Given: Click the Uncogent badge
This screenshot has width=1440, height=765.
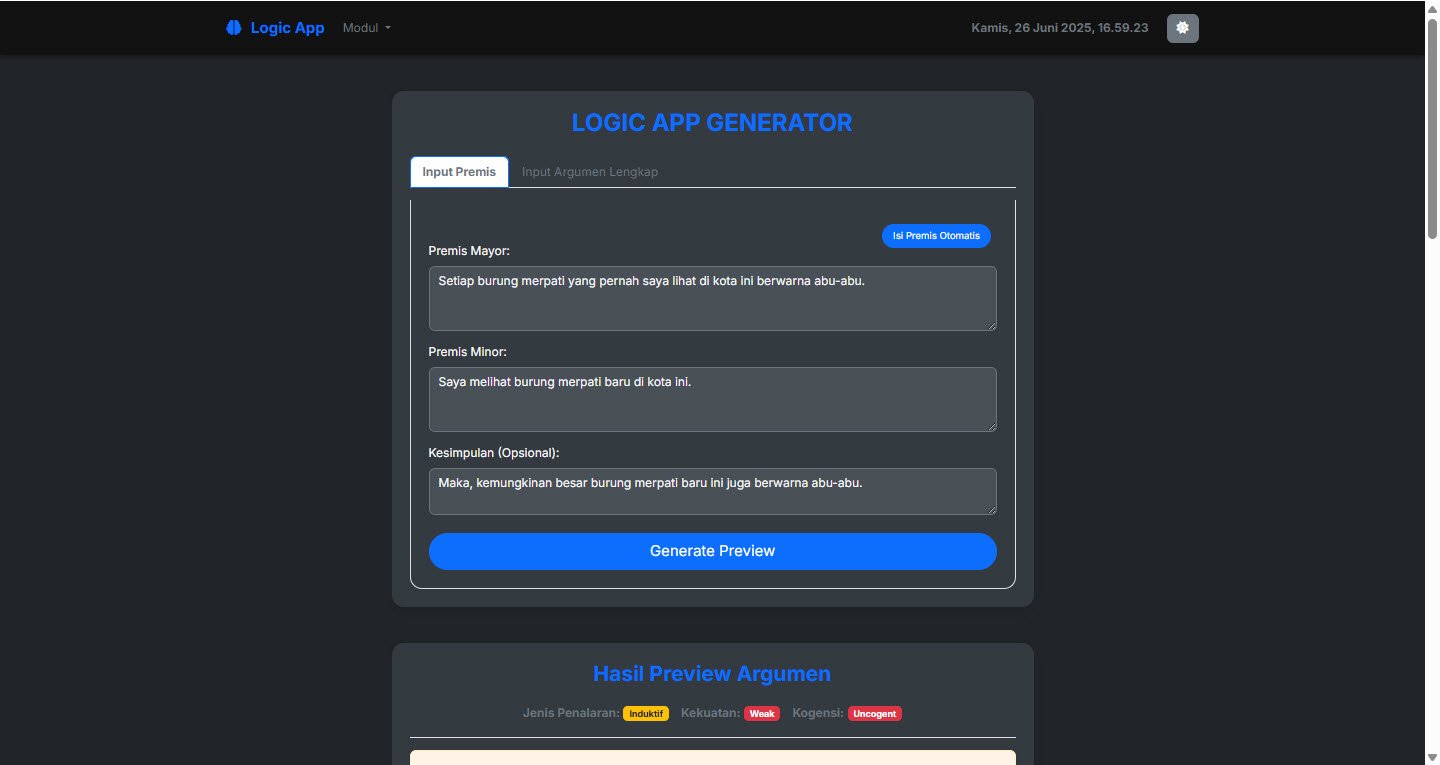Looking at the screenshot, I should click(875, 714).
